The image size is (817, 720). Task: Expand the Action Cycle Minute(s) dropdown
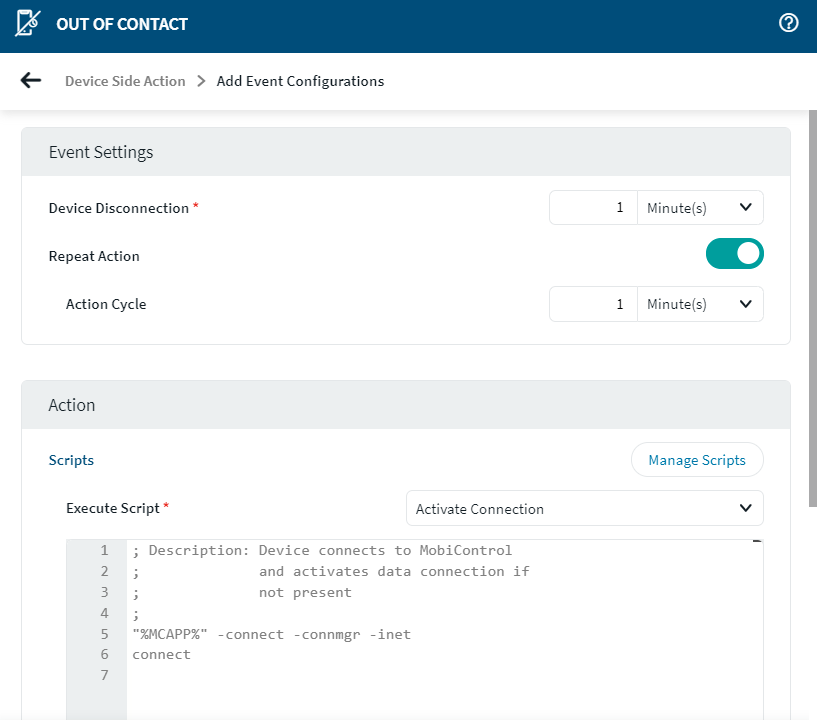pyautogui.click(x=700, y=304)
